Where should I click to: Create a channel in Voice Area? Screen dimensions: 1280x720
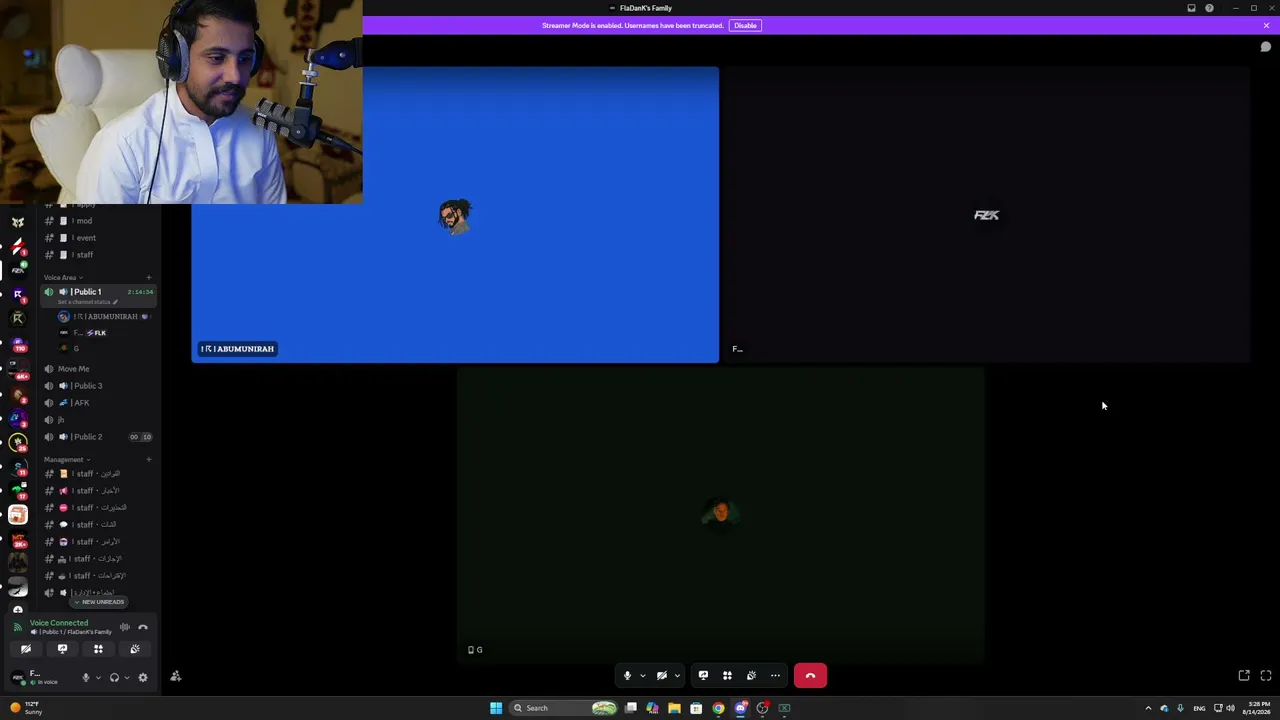[x=149, y=277]
